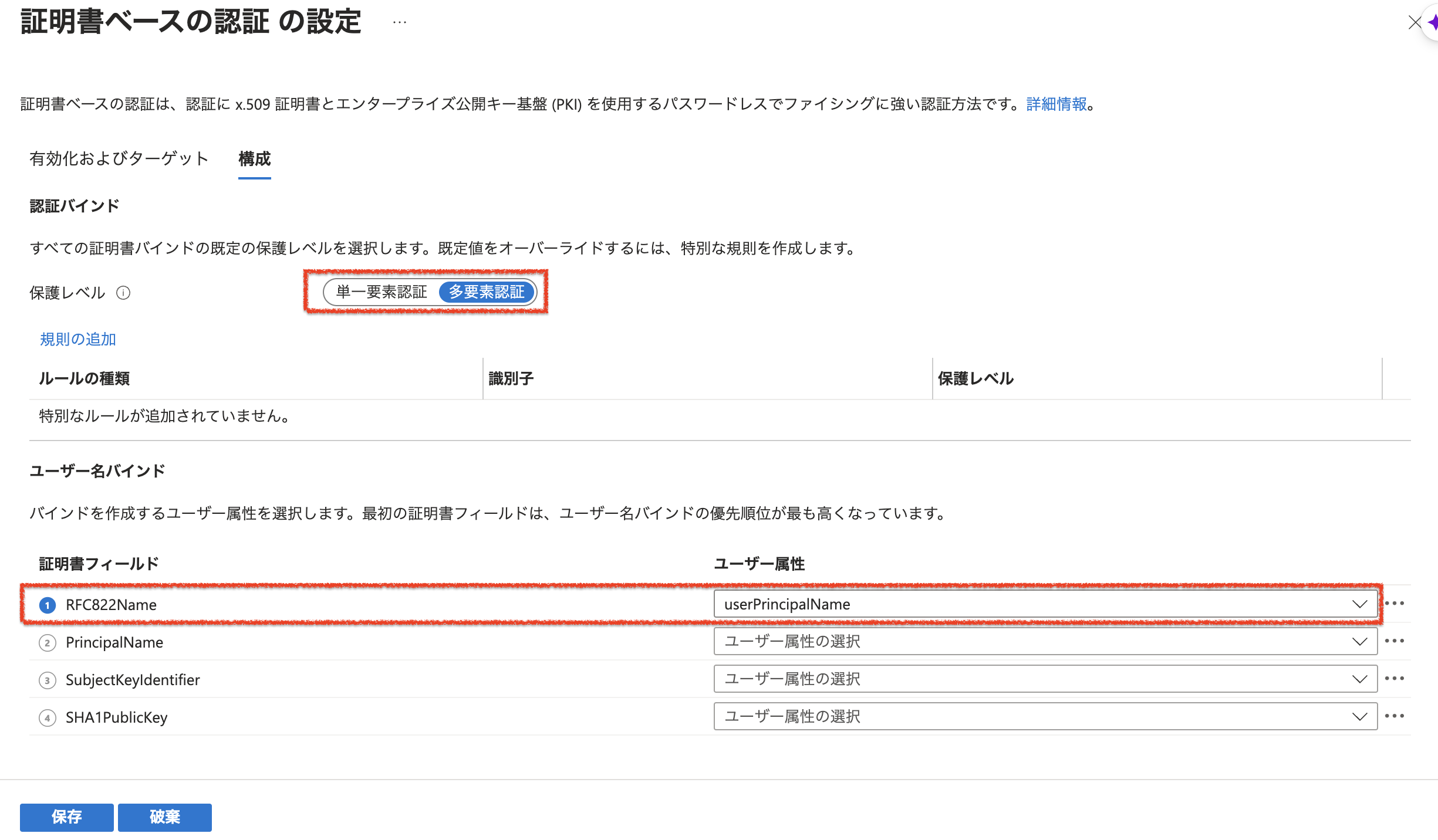Select the 構成 tab
Viewport: 1438px width, 840px height.
254,159
